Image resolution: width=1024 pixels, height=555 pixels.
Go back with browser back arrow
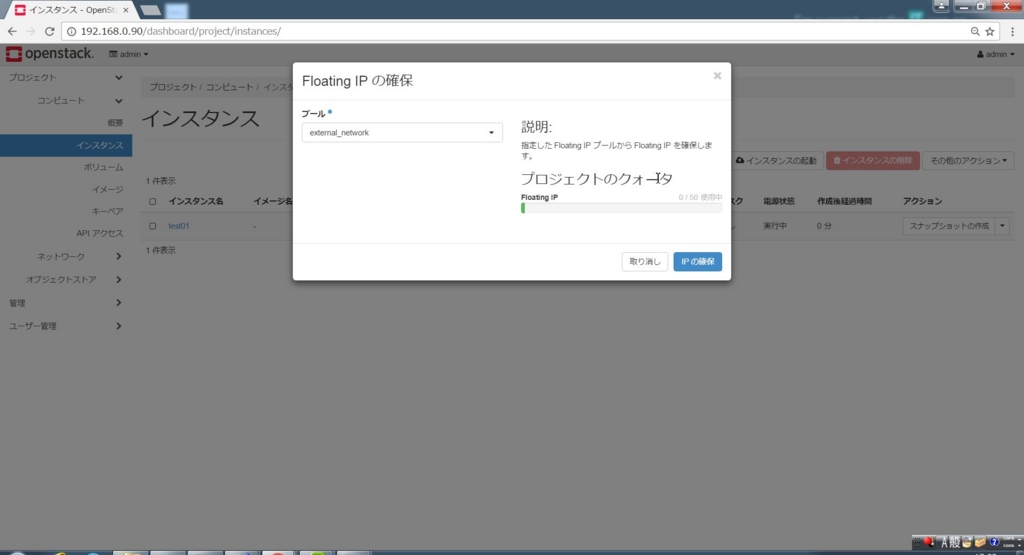pos(12,31)
